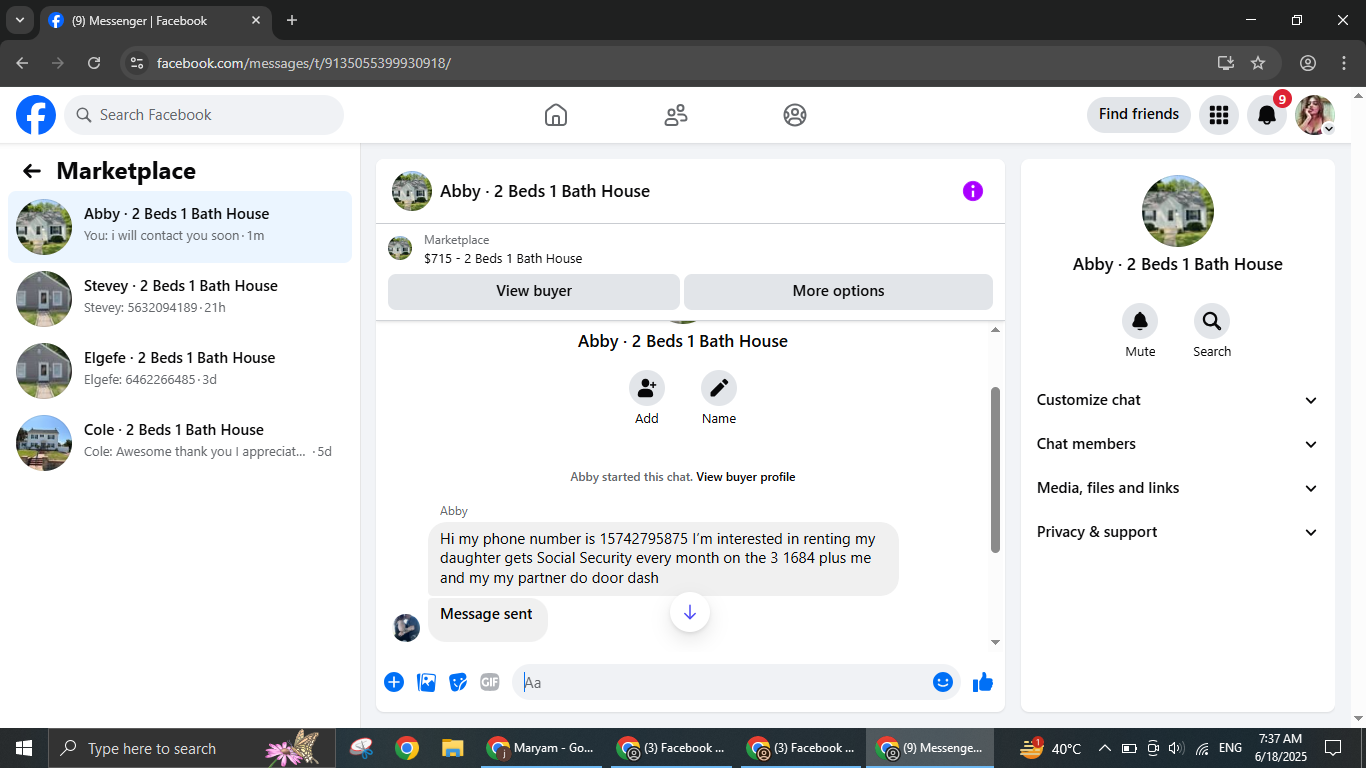The width and height of the screenshot is (1366, 768).
Task: Click the Name edit pencil icon
Action: (x=719, y=388)
